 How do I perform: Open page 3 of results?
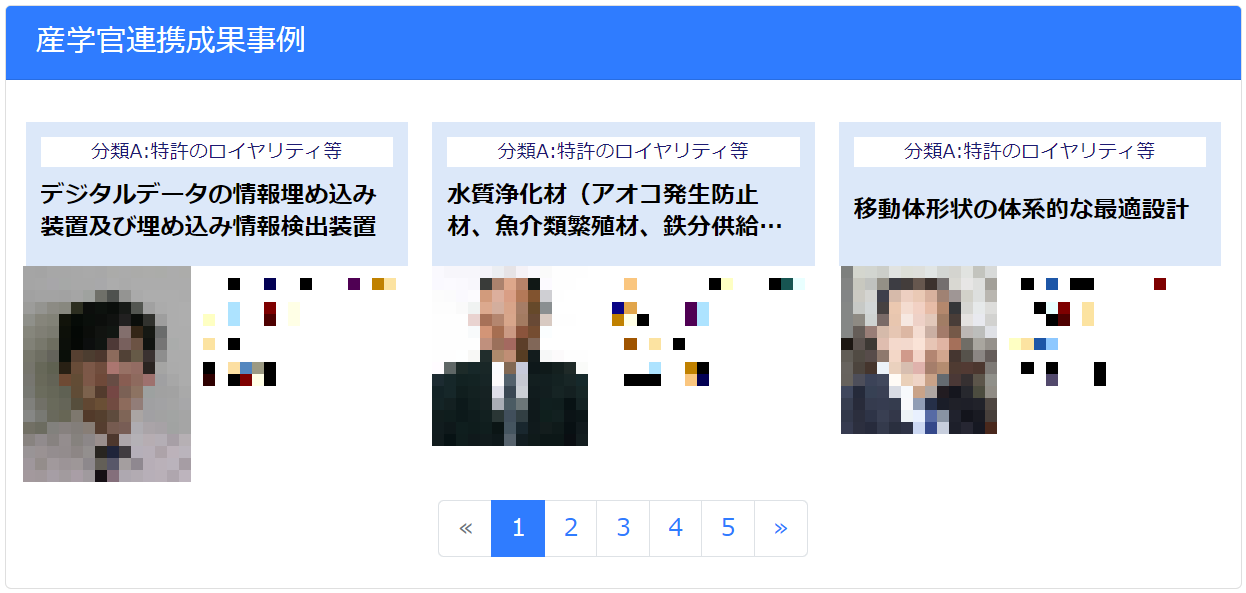(x=623, y=528)
